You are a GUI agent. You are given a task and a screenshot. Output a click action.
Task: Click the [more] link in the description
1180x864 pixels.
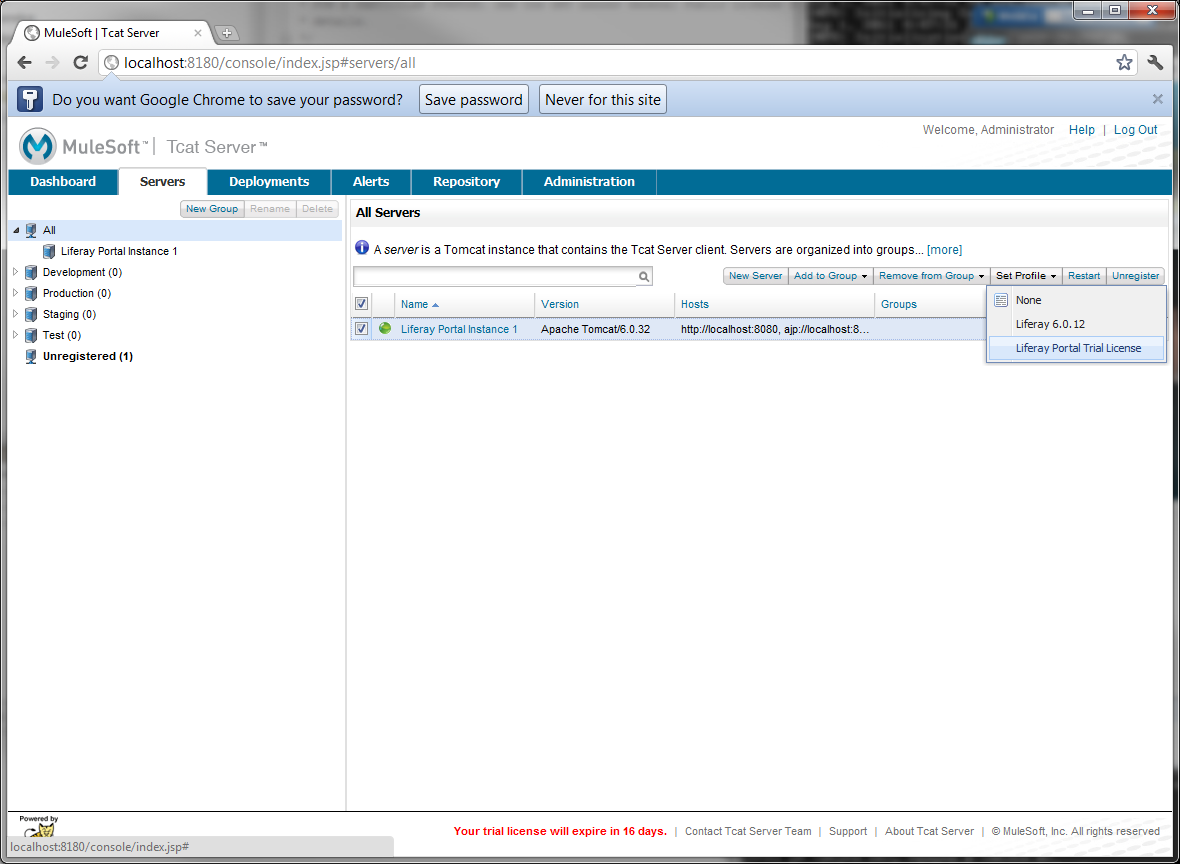coord(944,249)
